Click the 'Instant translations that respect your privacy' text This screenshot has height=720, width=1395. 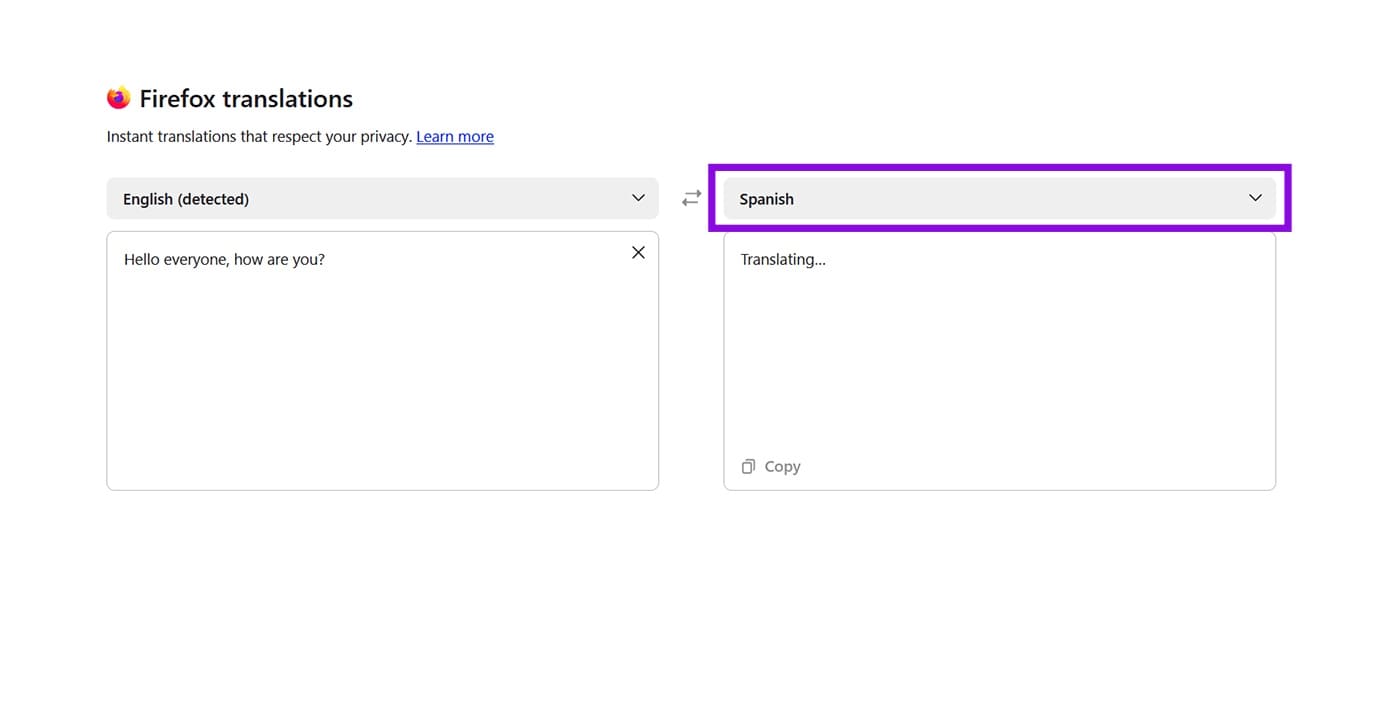(x=259, y=137)
